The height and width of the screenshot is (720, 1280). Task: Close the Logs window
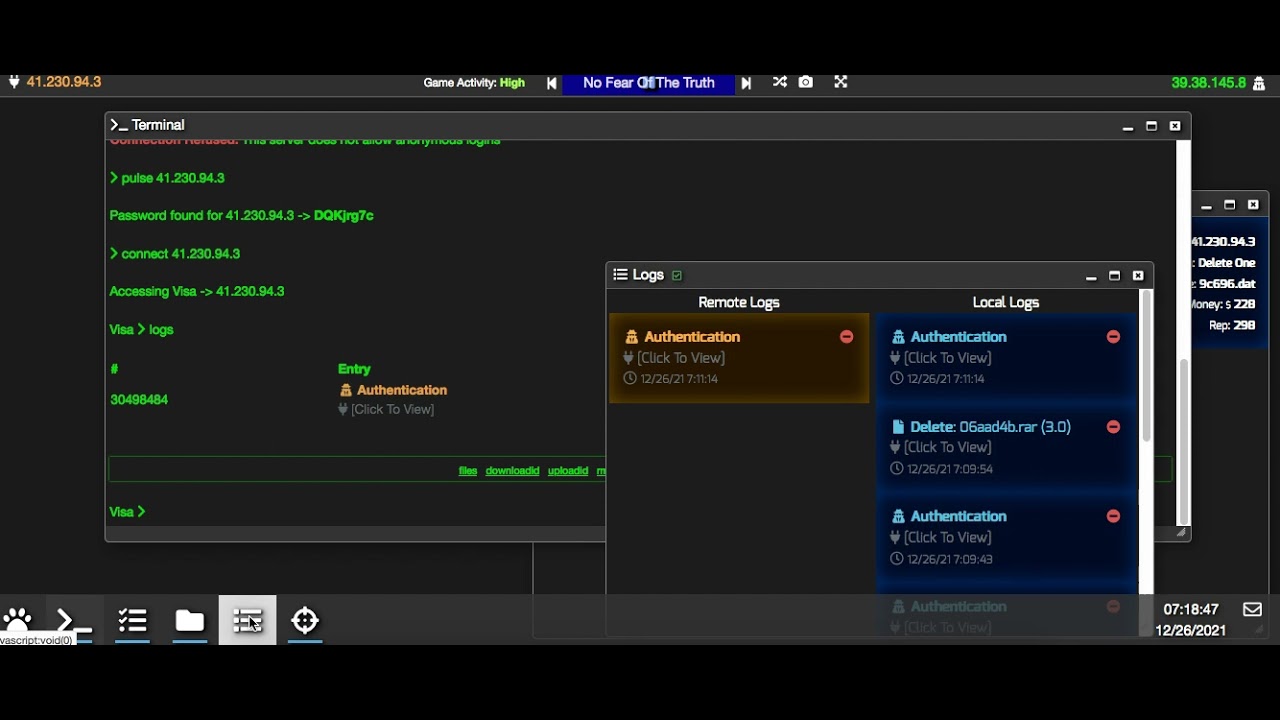tap(1138, 276)
